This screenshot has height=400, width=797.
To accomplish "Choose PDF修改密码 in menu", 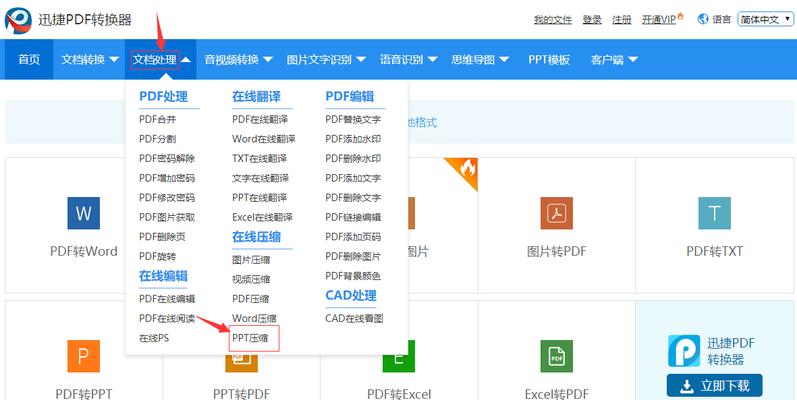I will [167, 198].
